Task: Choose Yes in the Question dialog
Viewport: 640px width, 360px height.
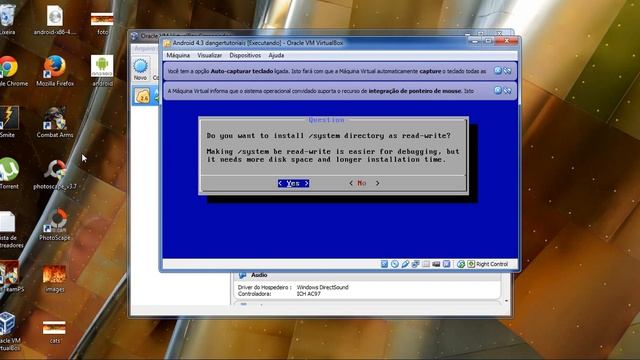Action: pos(293,183)
